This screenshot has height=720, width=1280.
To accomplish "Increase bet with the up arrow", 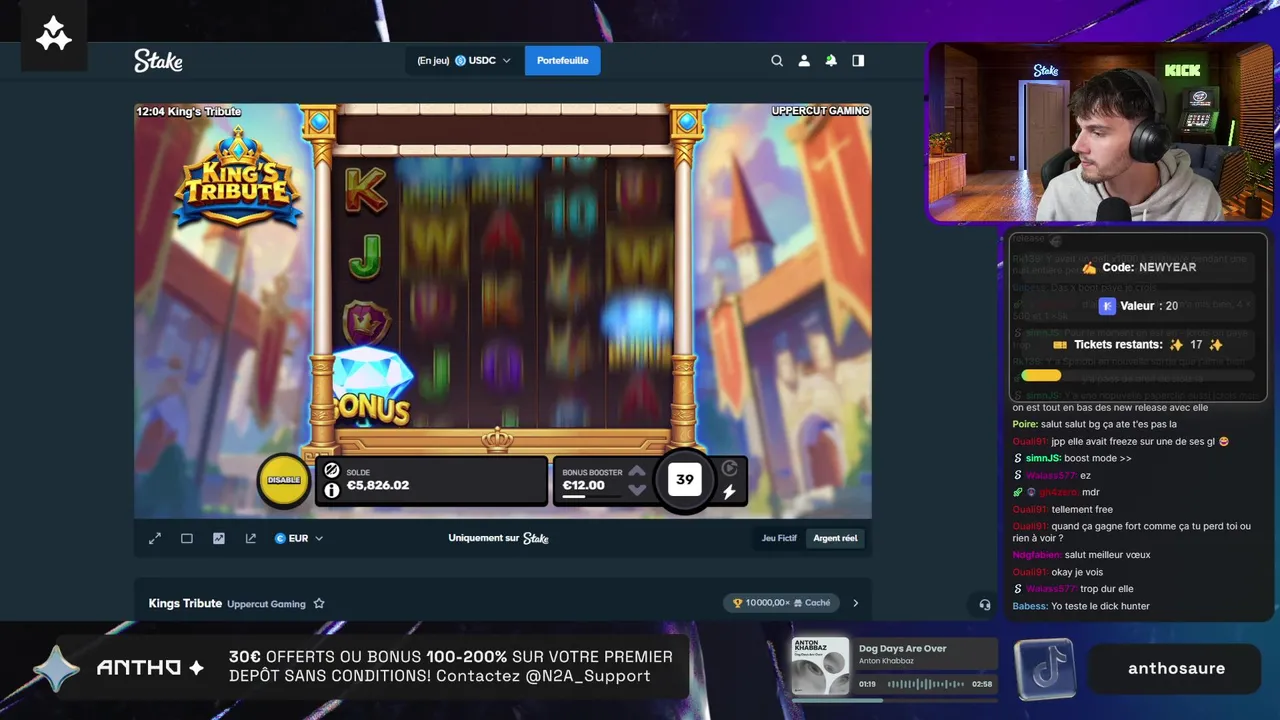I will coord(637,471).
